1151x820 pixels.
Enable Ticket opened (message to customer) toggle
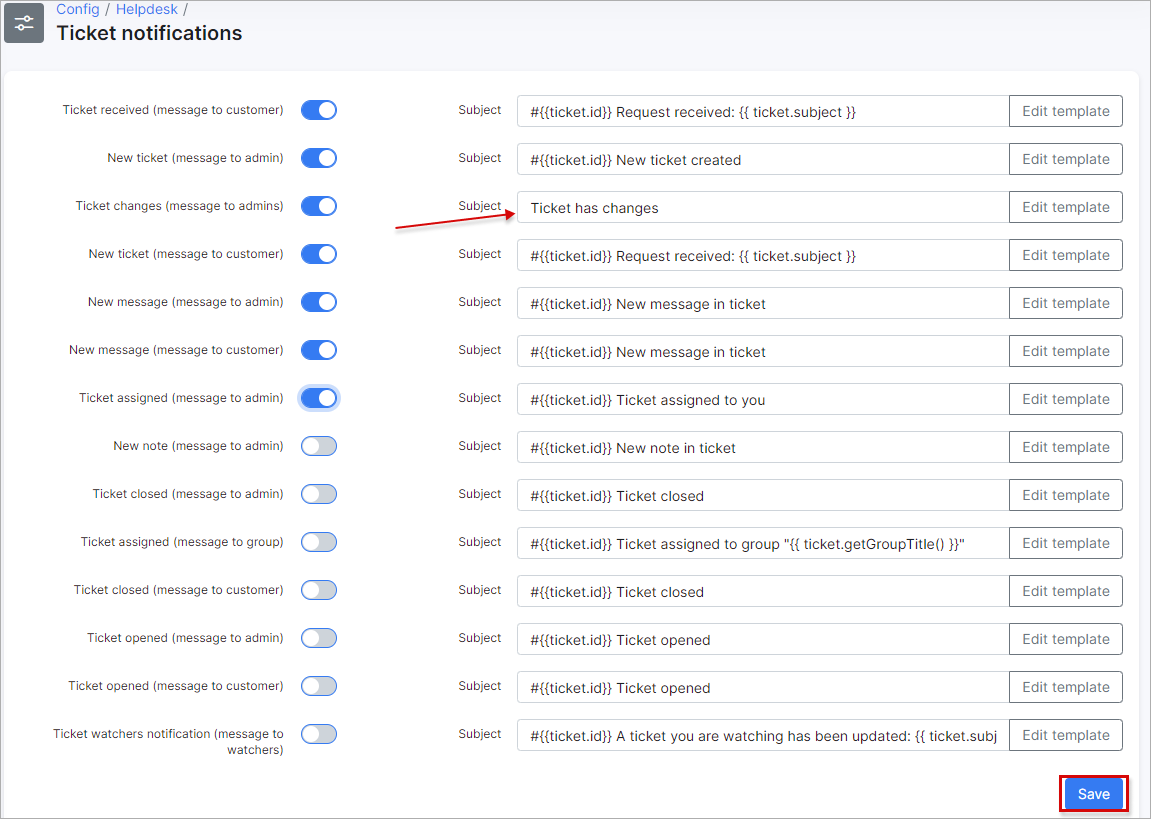click(318, 686)
